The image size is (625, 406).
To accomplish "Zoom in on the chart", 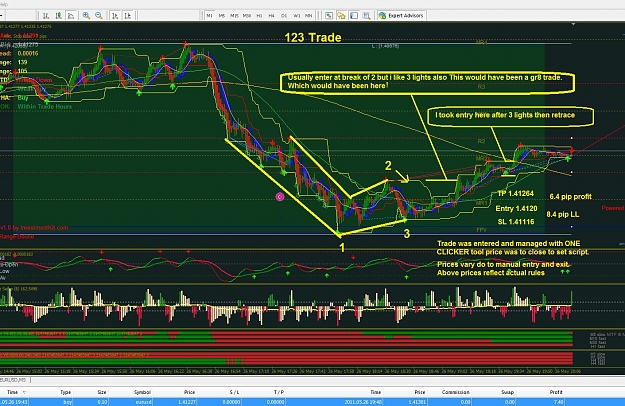I will 86,16.
